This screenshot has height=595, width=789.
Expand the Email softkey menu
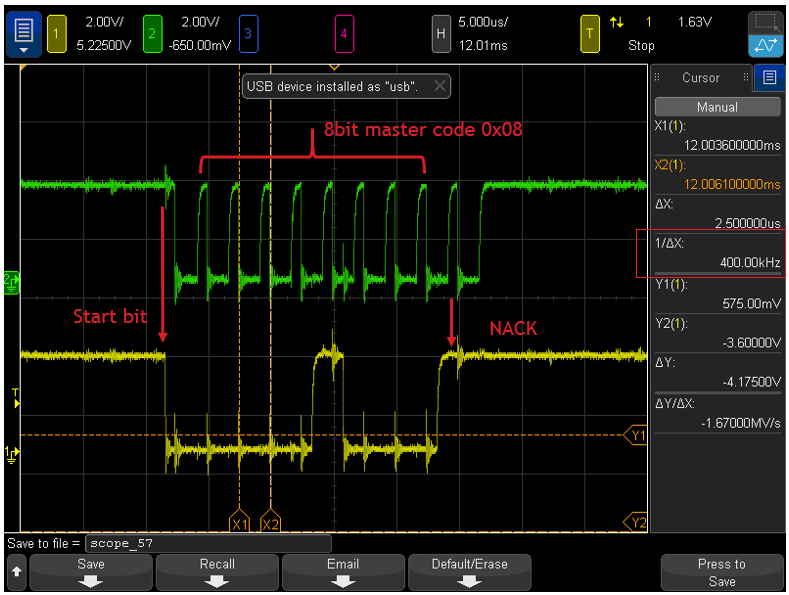point(343,572)
